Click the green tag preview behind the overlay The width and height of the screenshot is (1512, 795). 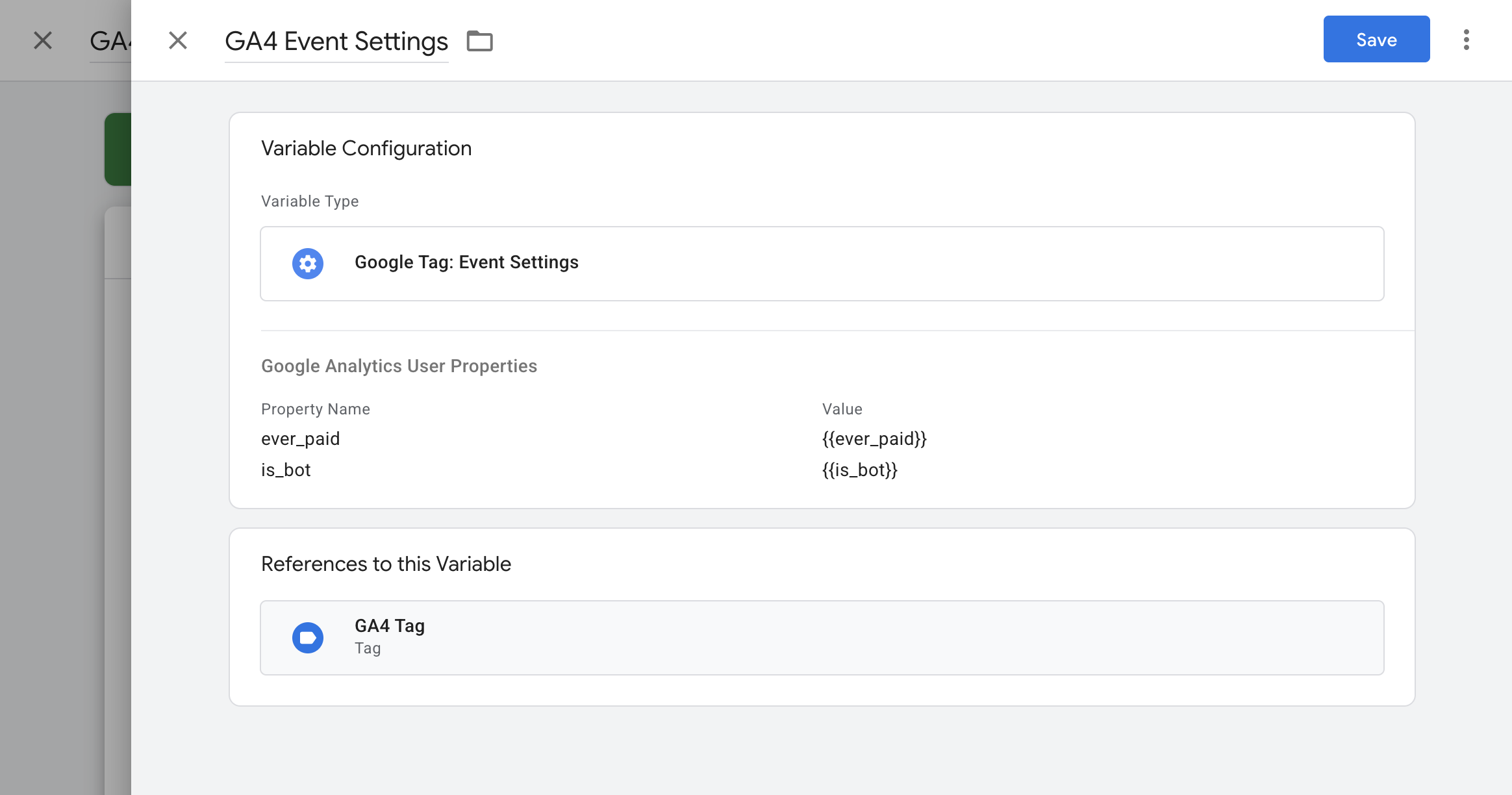pyautogui.click(x=119, y=149)
